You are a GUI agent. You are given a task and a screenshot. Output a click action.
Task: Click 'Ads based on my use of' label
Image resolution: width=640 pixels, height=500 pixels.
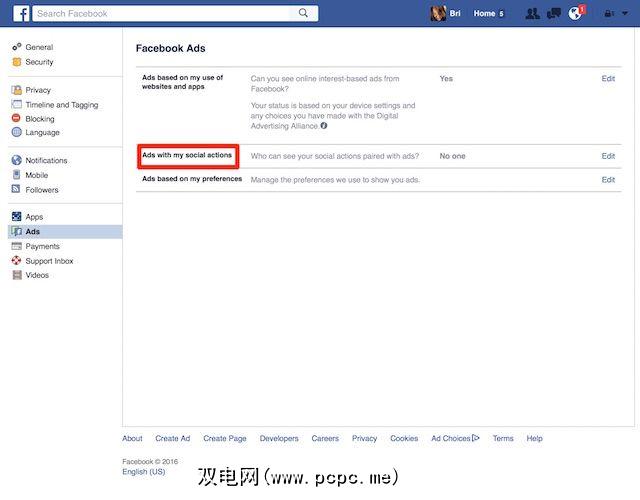click(182, 78)
